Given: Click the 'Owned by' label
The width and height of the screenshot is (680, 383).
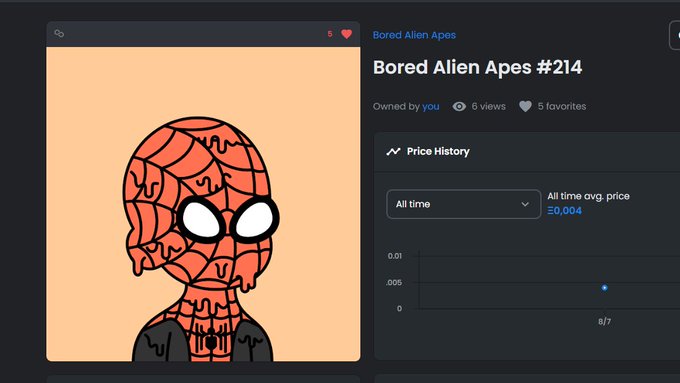Looking at the screenshot, I should click(x=396, y=106).
